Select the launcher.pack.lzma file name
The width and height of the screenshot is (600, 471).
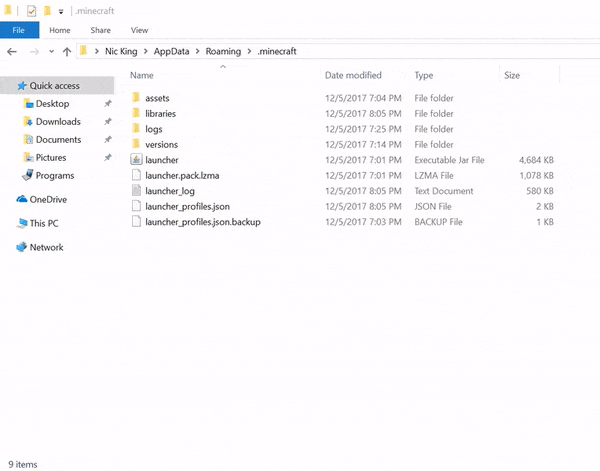tap(182, 176)
